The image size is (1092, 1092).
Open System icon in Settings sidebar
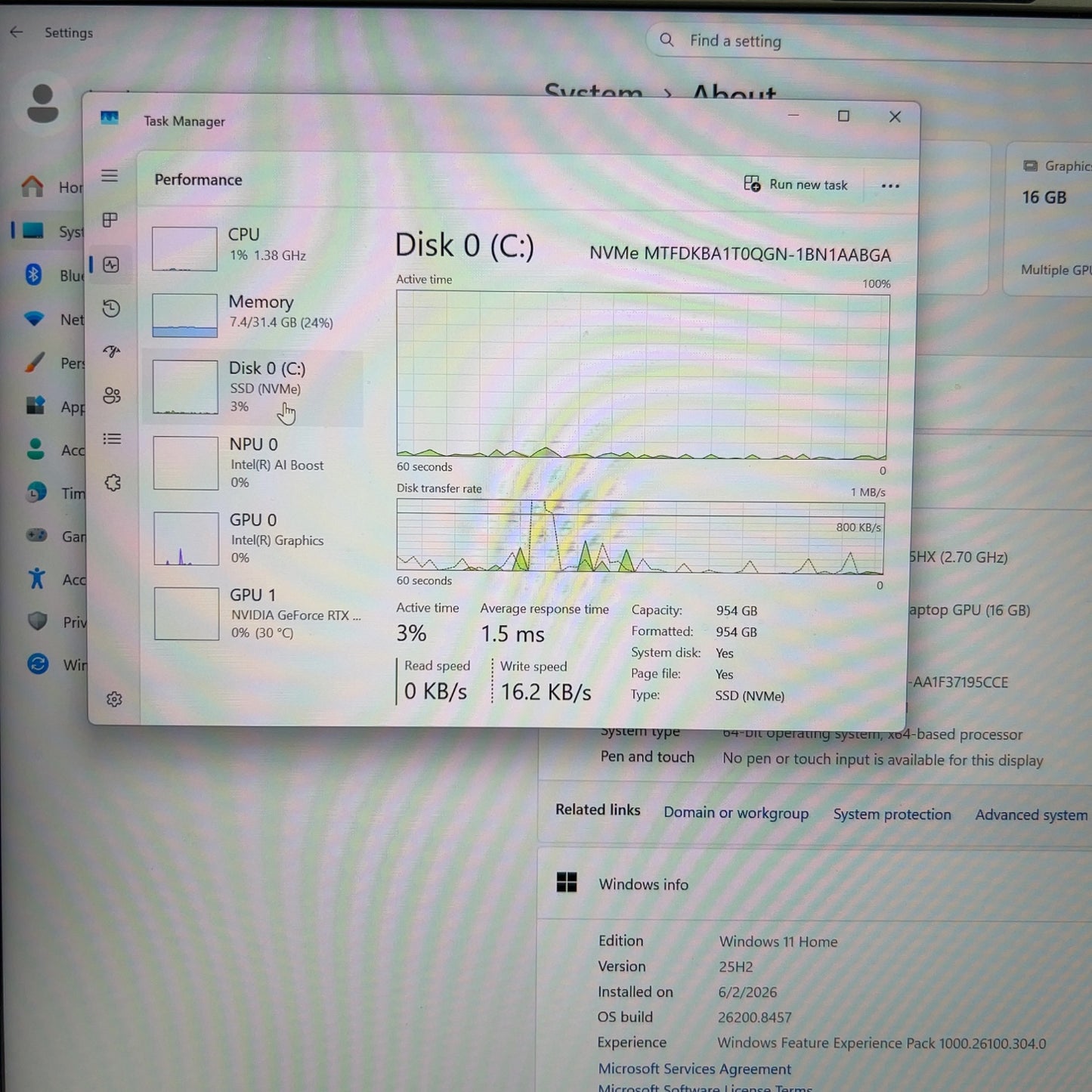32,230
